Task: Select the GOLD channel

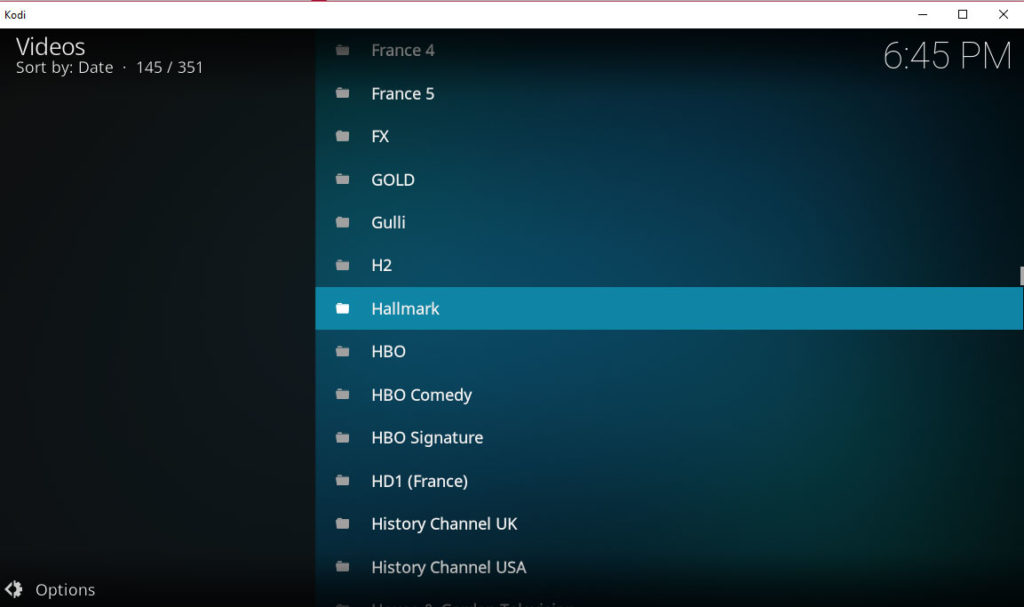Action: 392,179
